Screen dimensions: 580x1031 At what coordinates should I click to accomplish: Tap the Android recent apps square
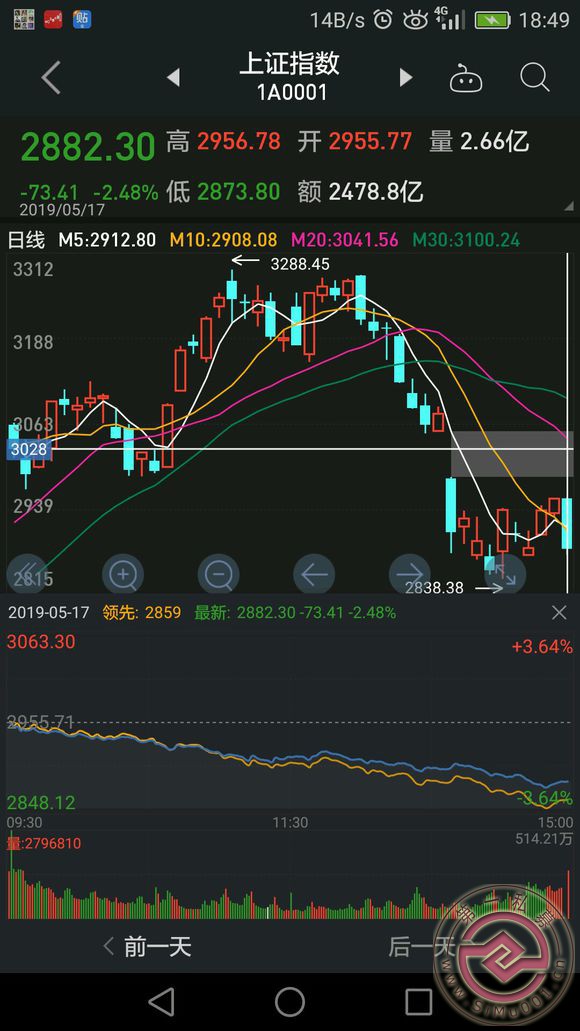[418, 1001]
